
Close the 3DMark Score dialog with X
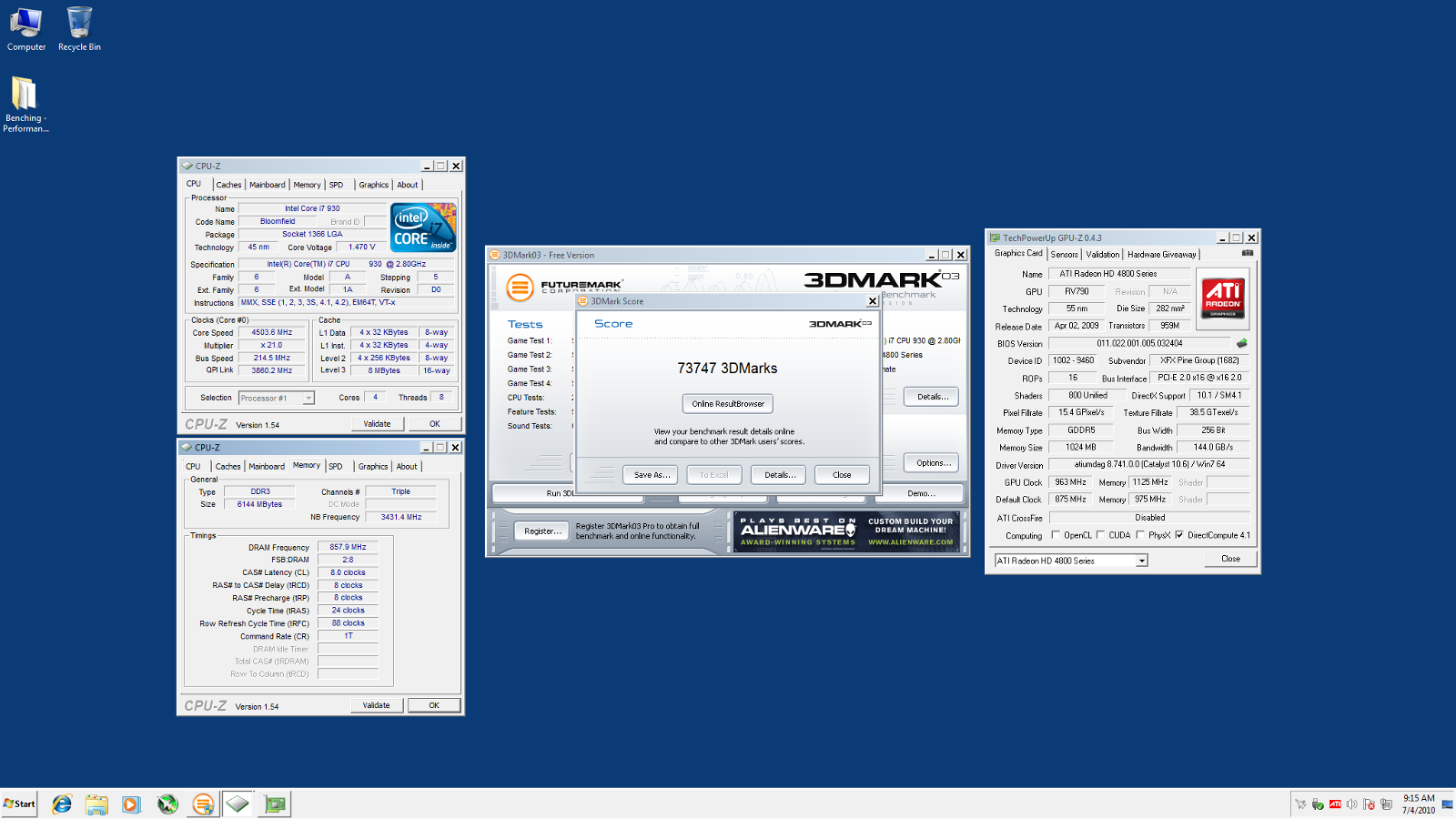872,301
